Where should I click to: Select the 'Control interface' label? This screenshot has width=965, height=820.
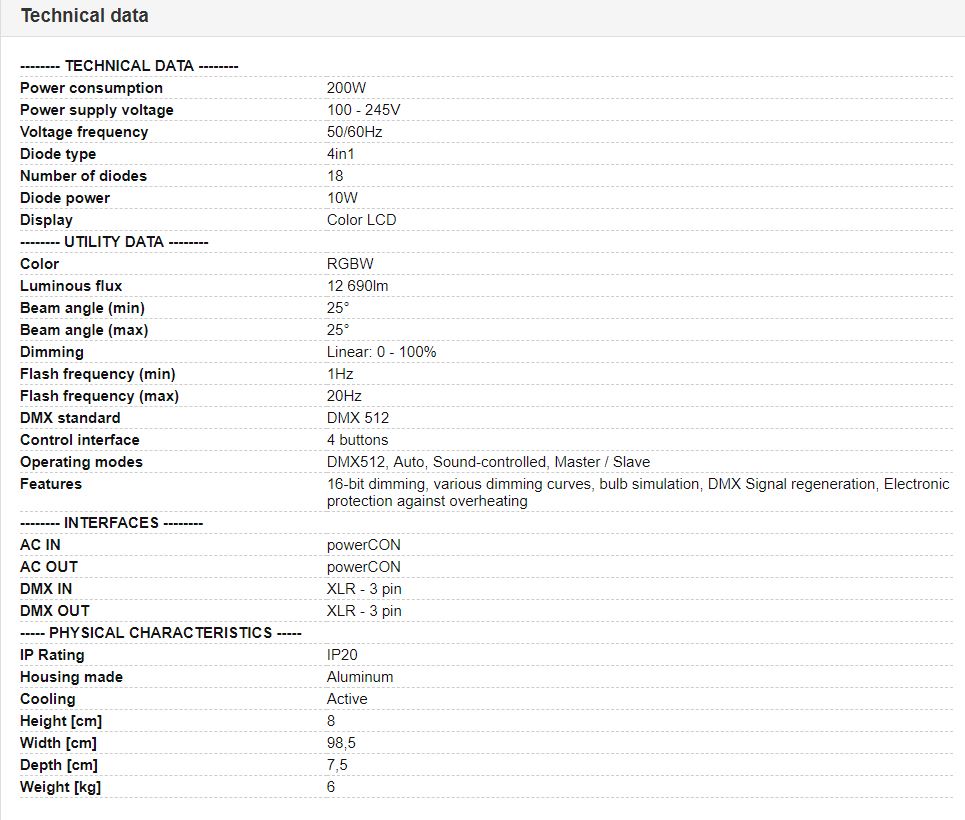79,440
